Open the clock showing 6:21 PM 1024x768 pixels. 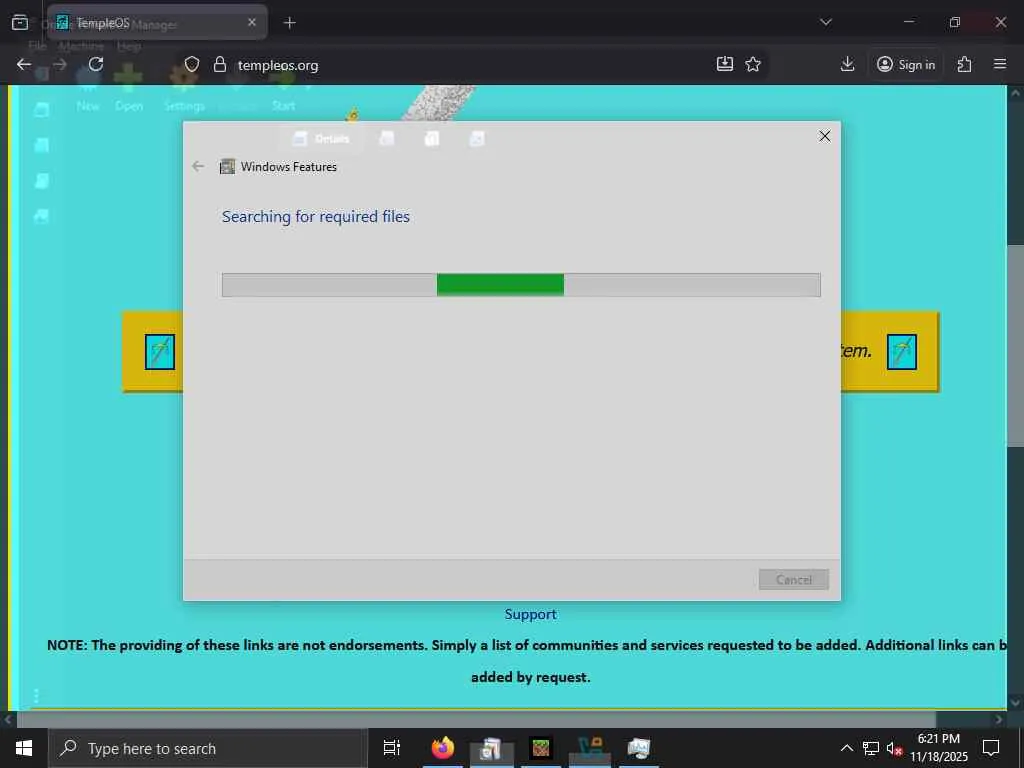point(939,748)
